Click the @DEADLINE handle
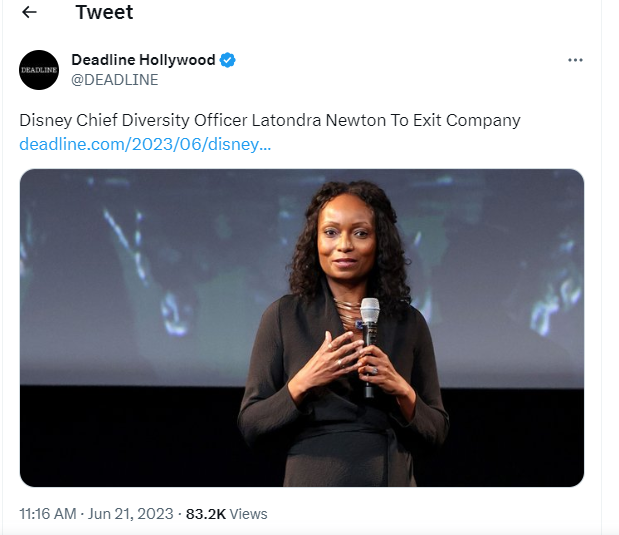619x535 pixels. click(x=114, y=80)
